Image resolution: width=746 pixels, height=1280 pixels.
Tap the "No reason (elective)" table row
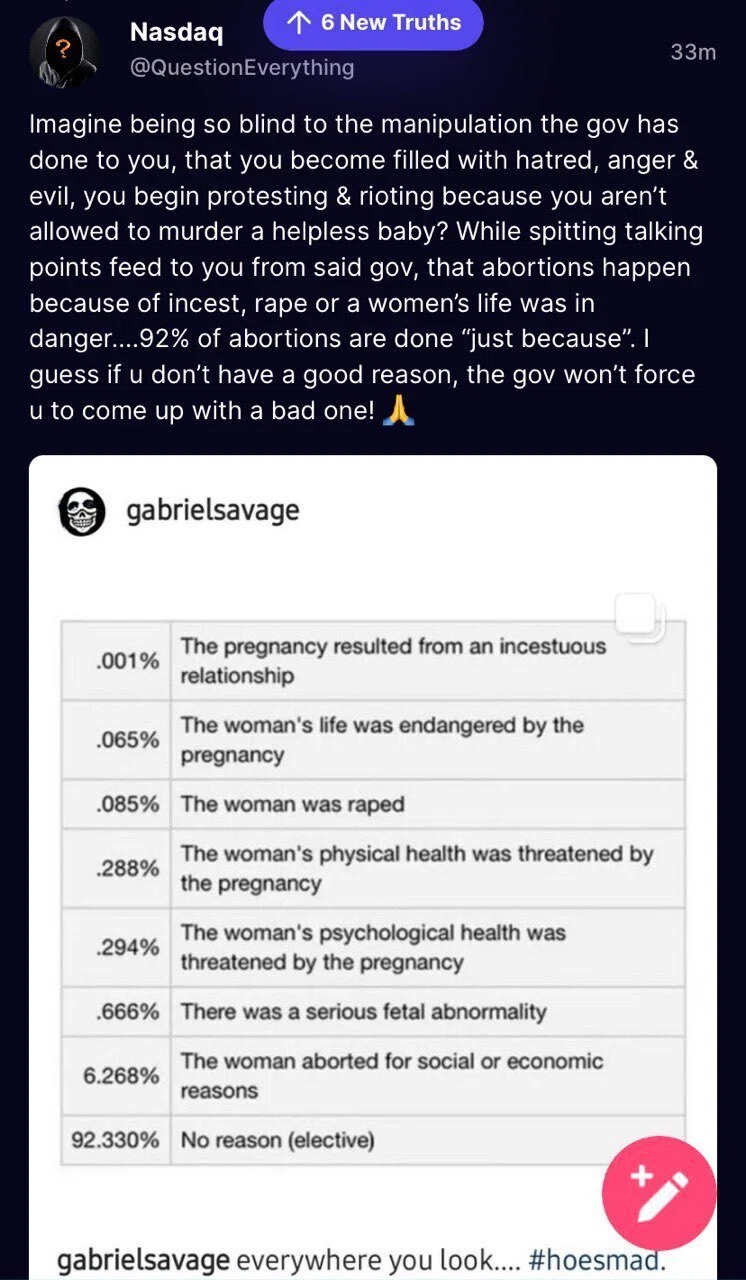pos(373,1140)
